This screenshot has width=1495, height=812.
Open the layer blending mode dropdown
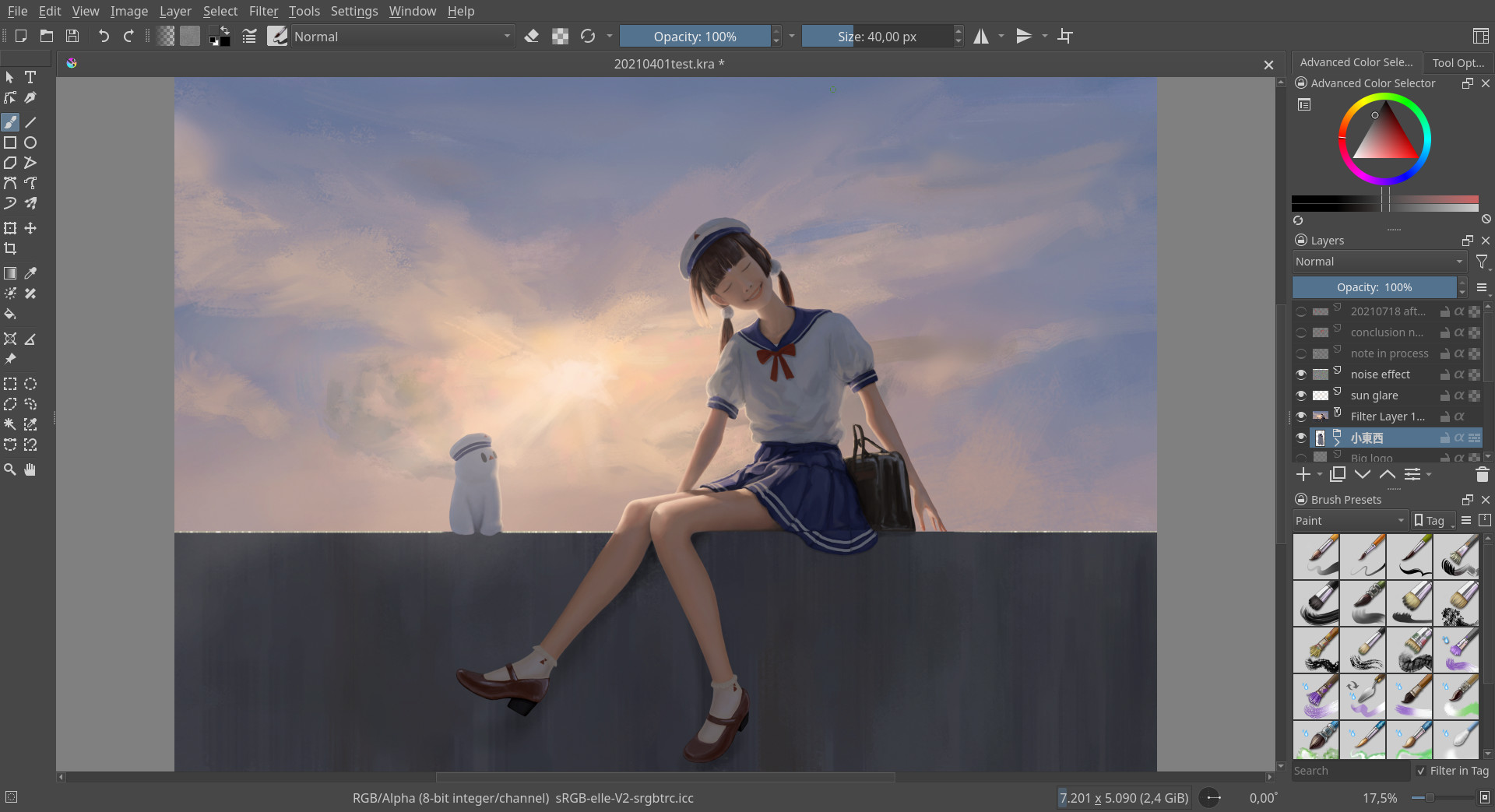tap(1378, 261)
